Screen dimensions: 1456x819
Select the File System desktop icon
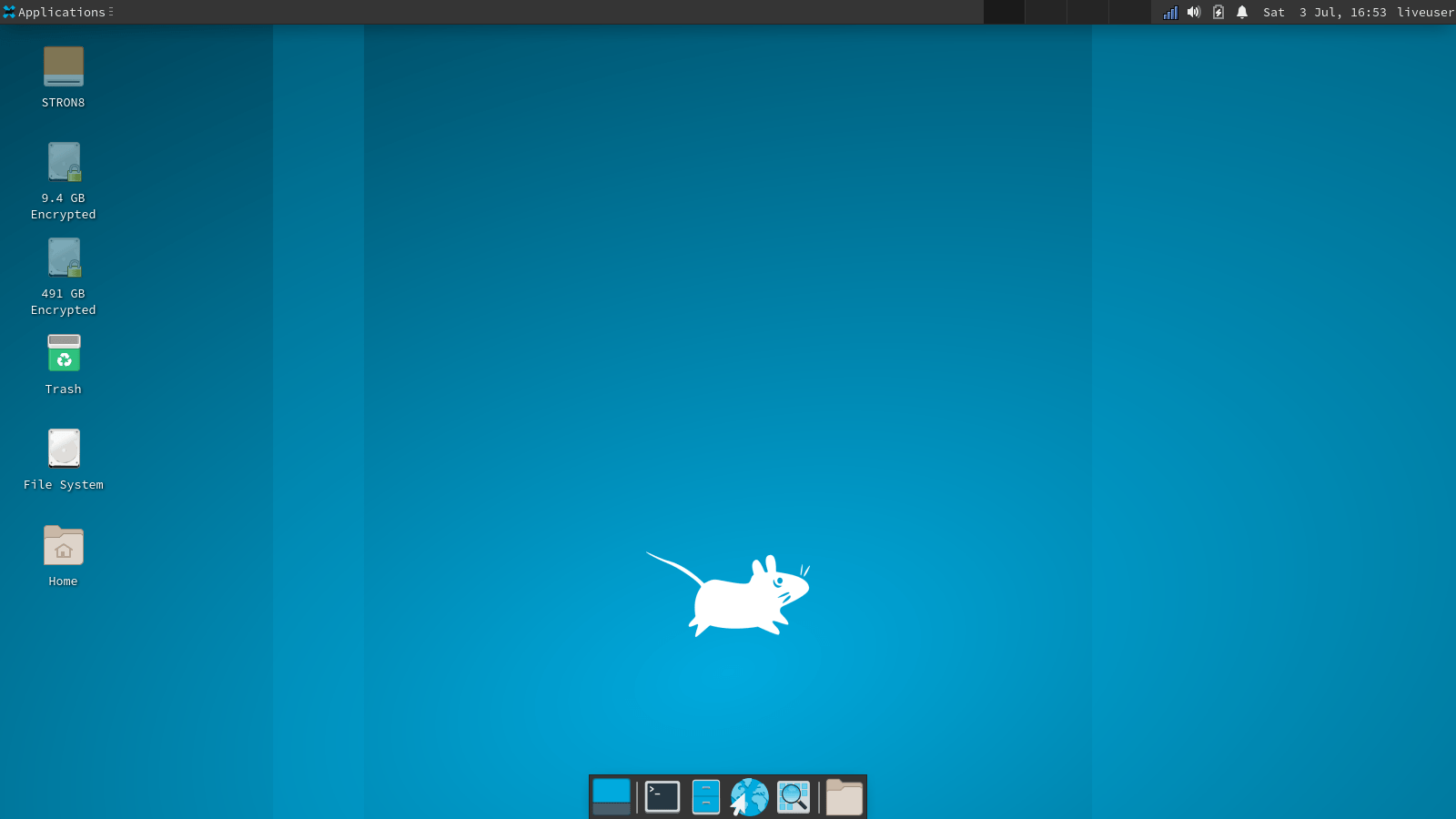click(64, 449)
